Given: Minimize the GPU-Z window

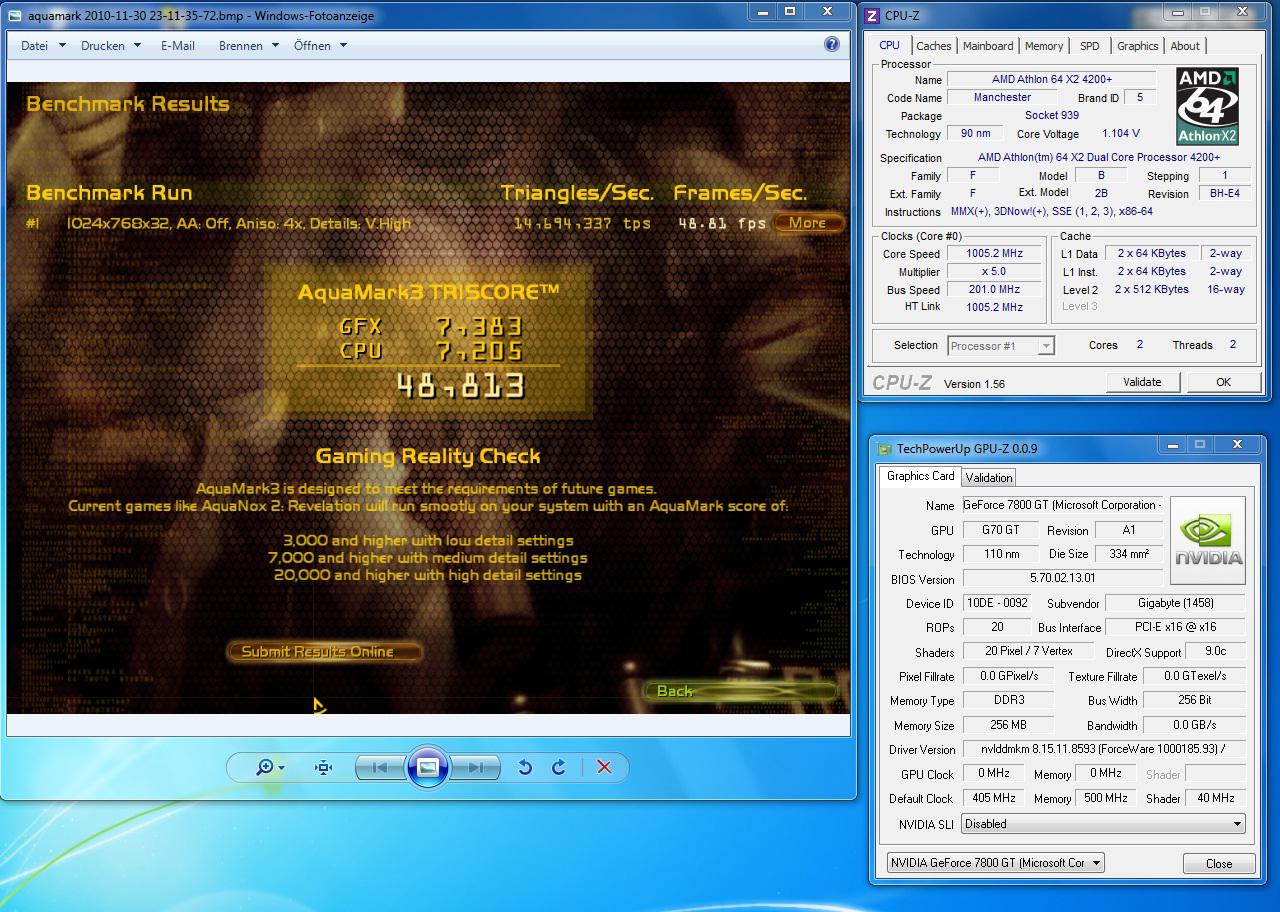Looking at the screenshot, I should (x=1171, y=444).
